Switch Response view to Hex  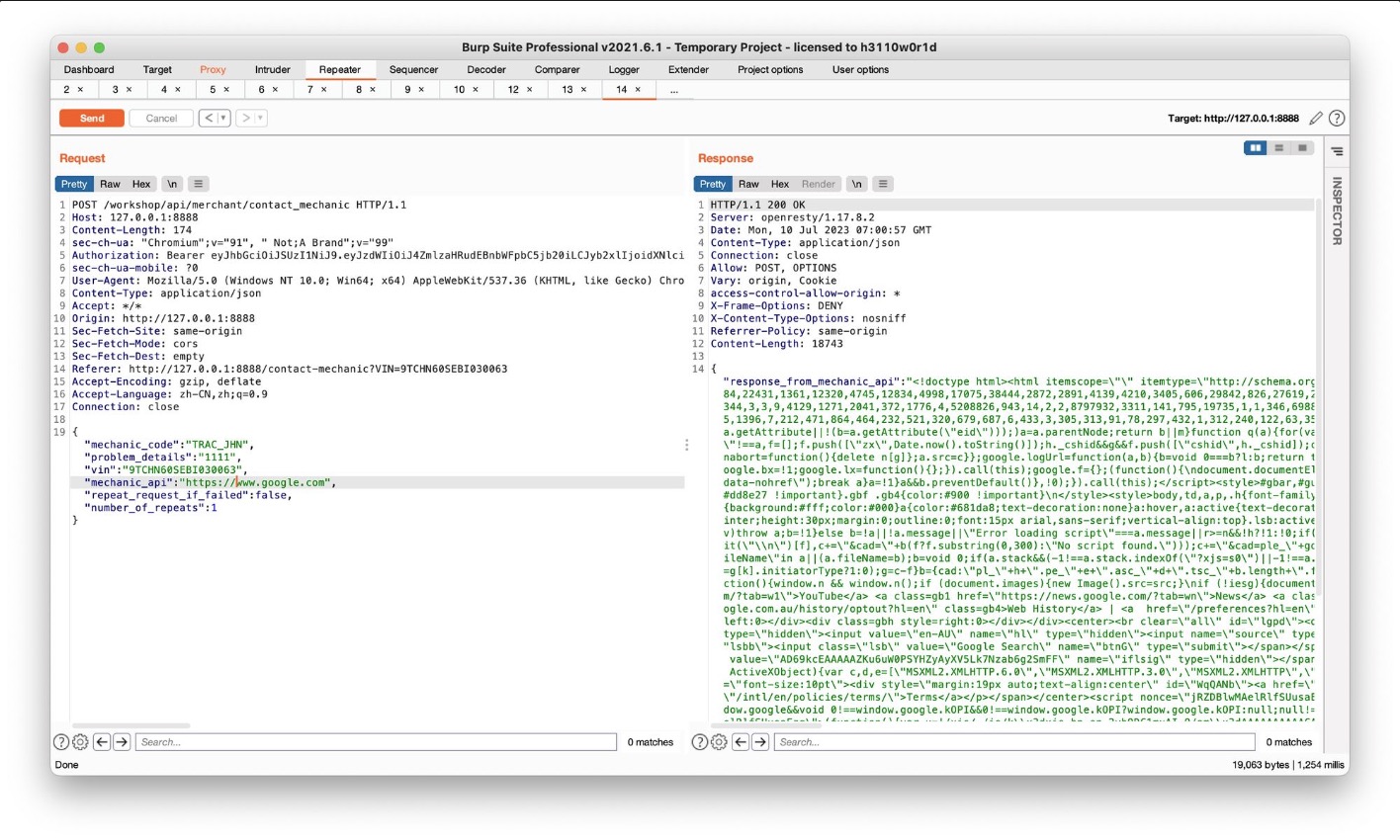pos(780,184)
